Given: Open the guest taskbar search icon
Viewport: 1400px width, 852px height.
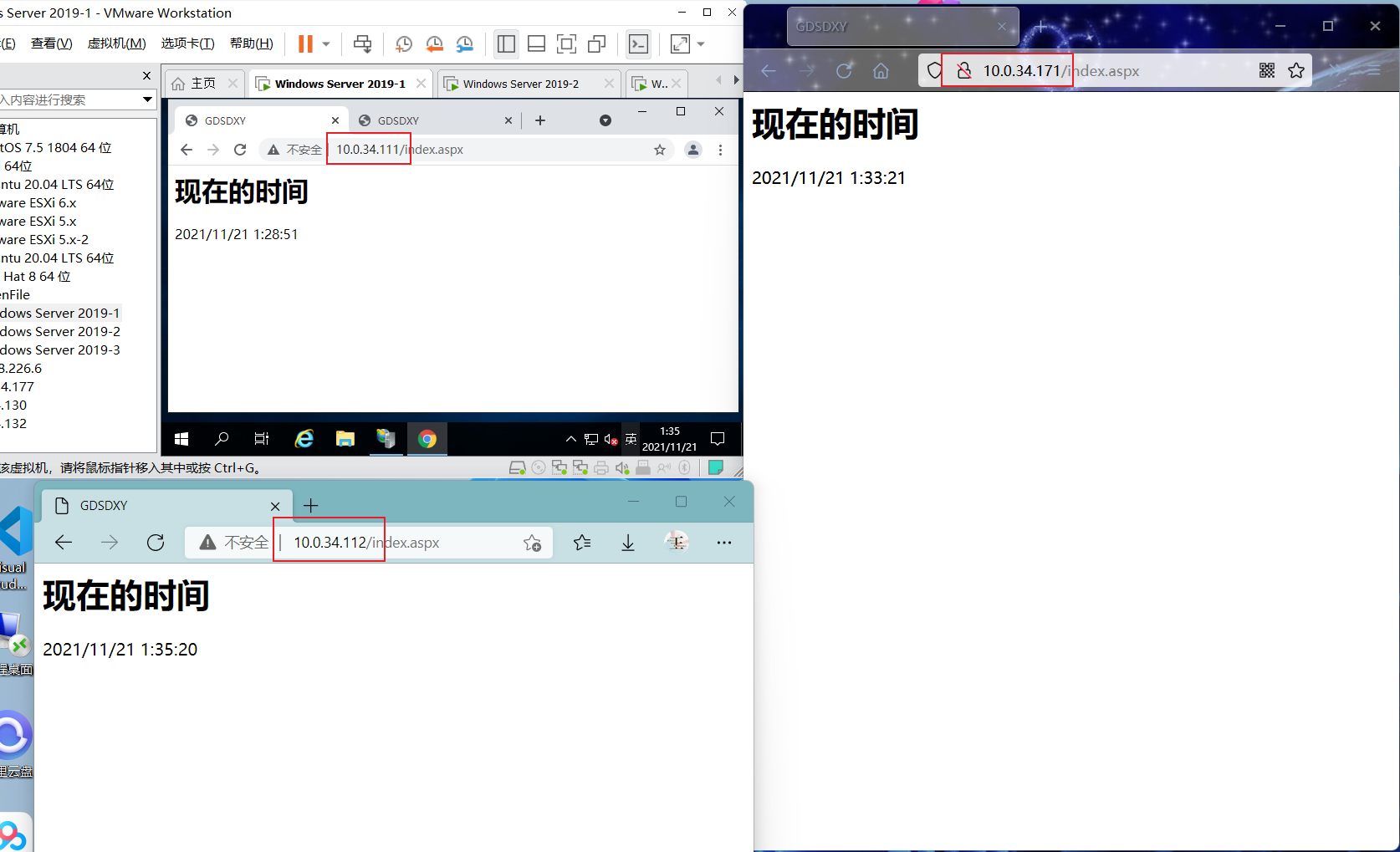Looking at the screenshot, I should (x=222, y=439).
